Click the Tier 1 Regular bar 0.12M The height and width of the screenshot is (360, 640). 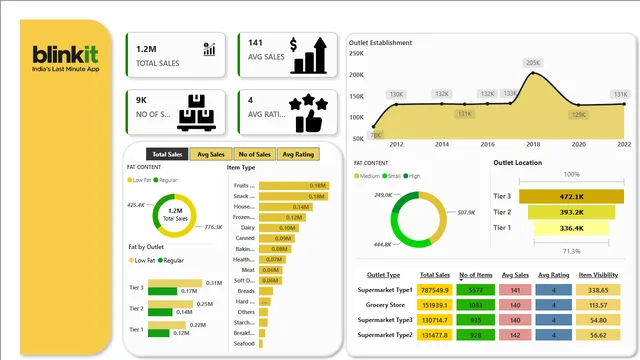click(158, 333)
